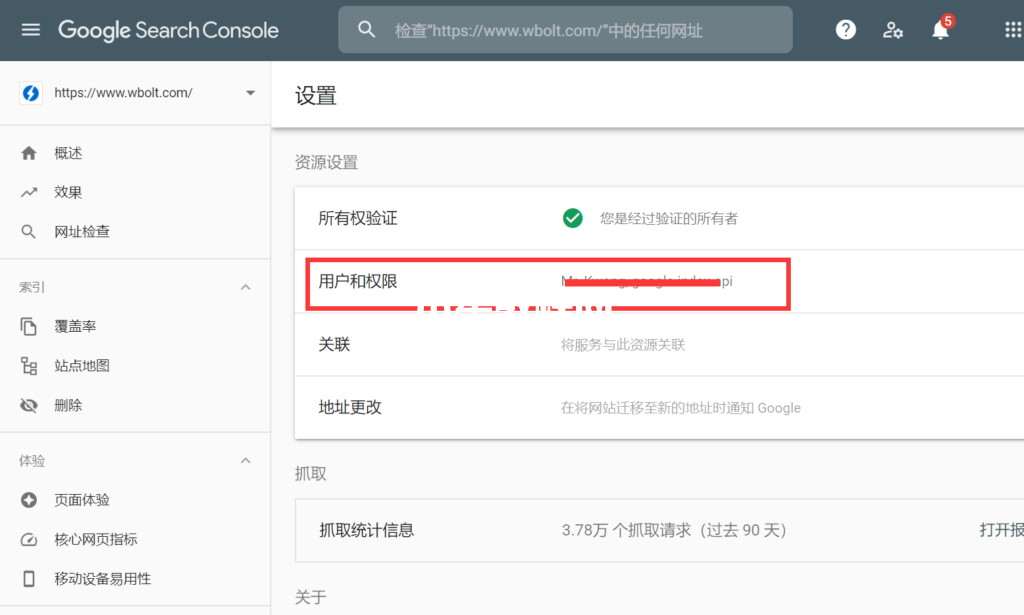This screenshot has height=615, width=1024.
Task: Open the Google apps grid icon
Action: tap(1013, 29)
